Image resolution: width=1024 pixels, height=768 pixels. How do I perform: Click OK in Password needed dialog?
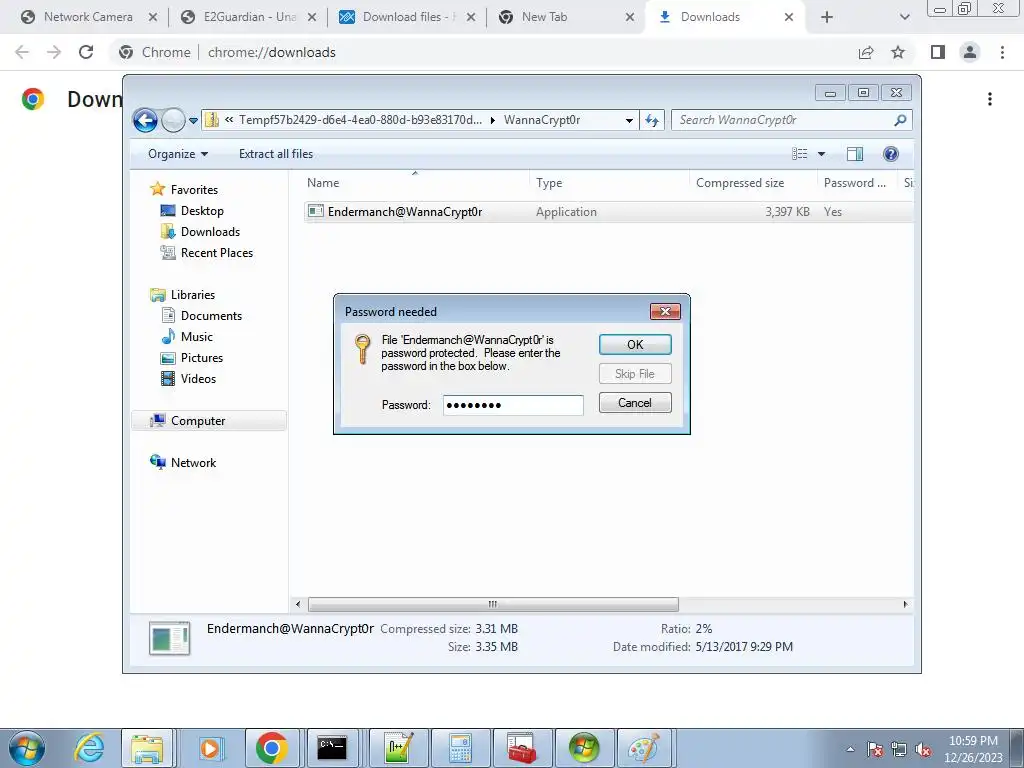(x=635, y=345)
